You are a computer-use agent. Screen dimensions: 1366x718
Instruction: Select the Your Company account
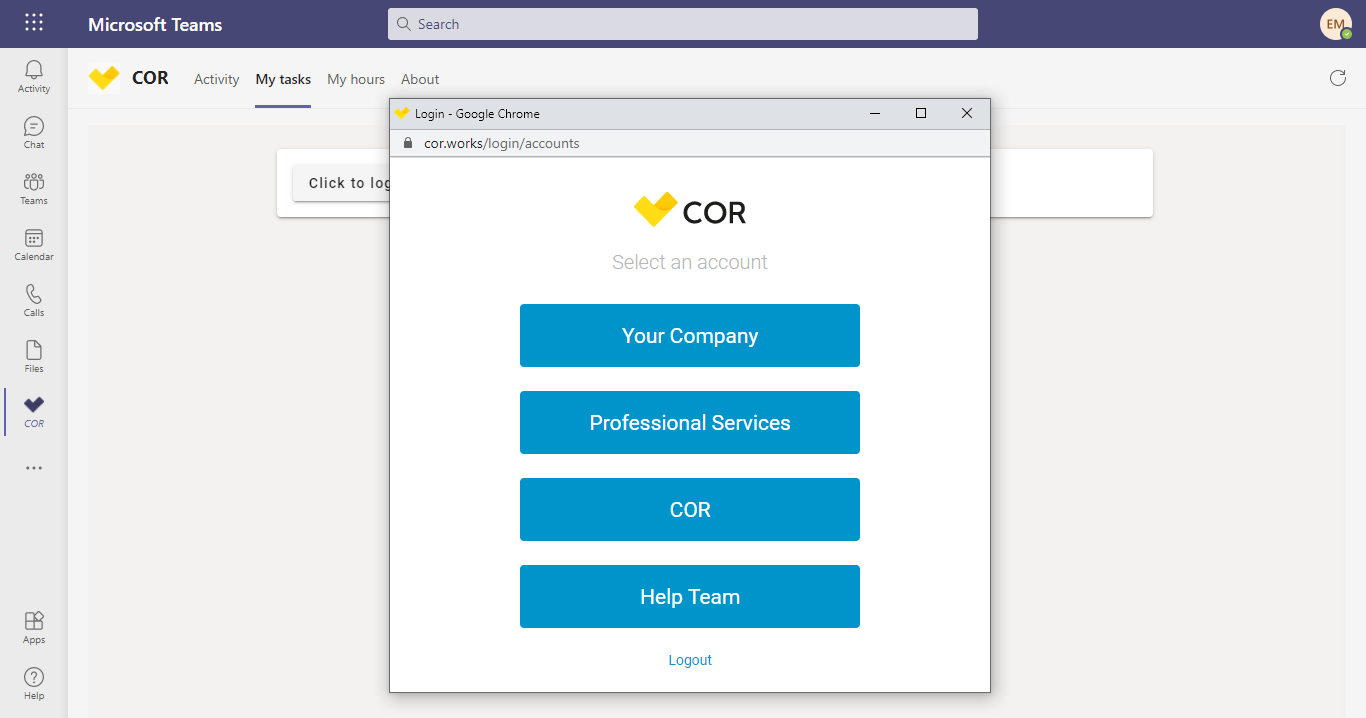[690, 336]
